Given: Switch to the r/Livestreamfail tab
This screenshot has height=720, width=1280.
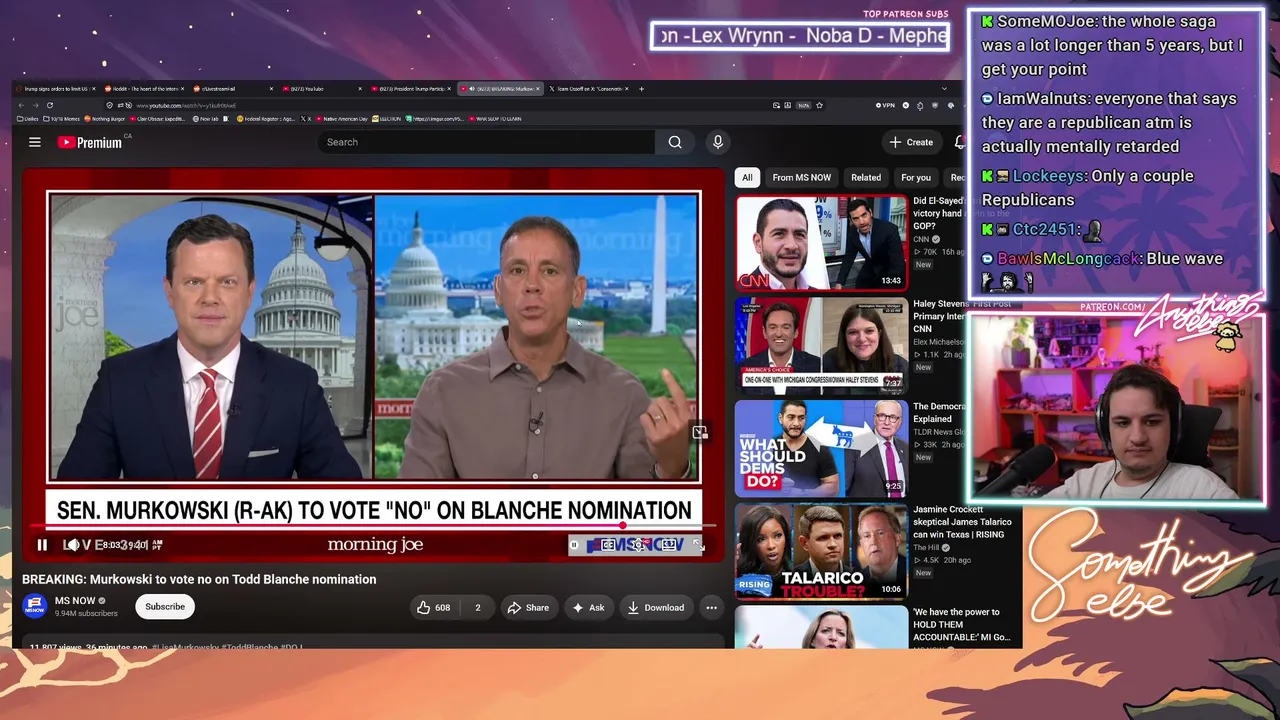Looking at the screenshot, I should click(x=234, y=89).
